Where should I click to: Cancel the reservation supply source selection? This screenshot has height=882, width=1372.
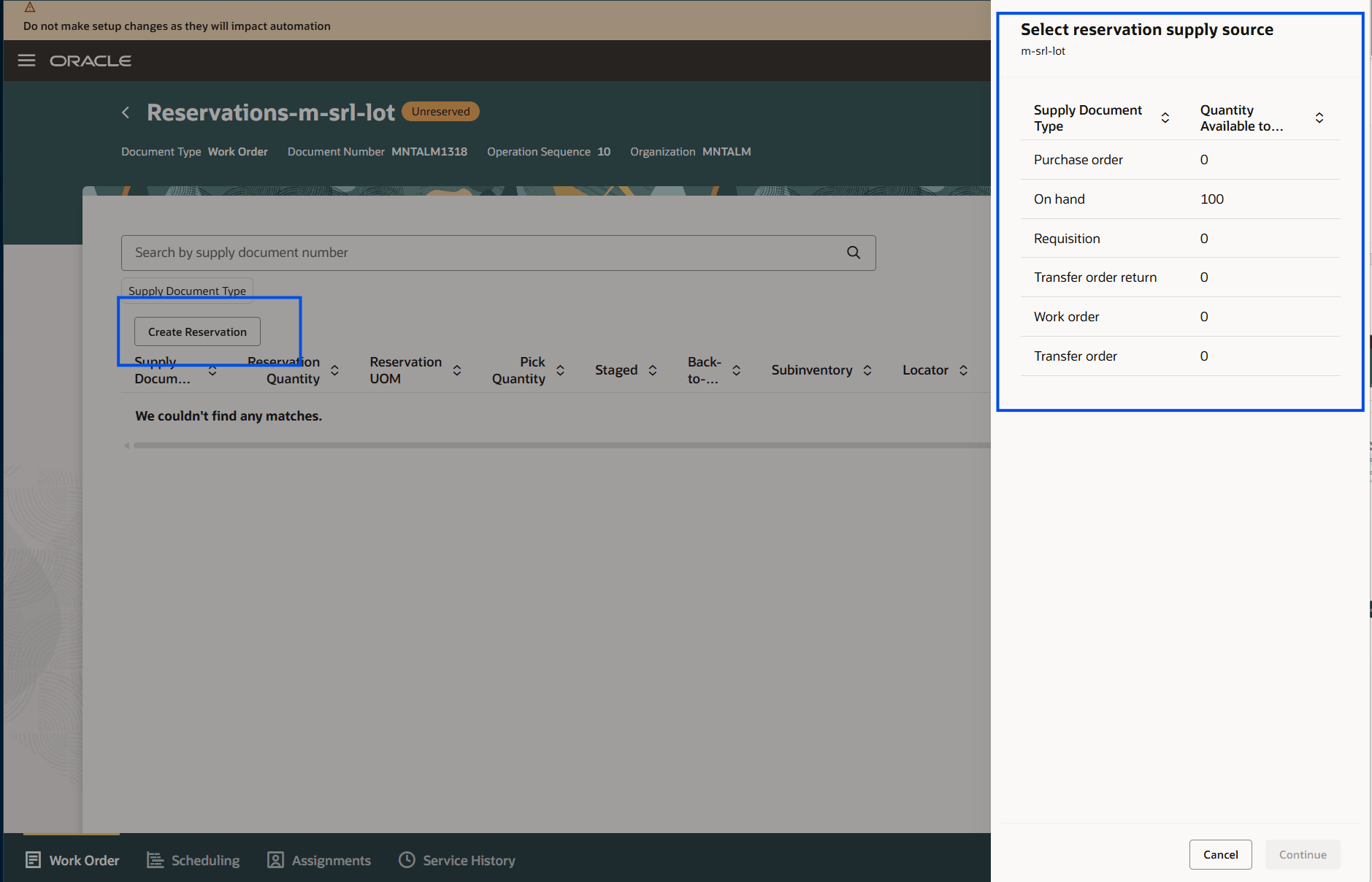tap(1220, 854)
